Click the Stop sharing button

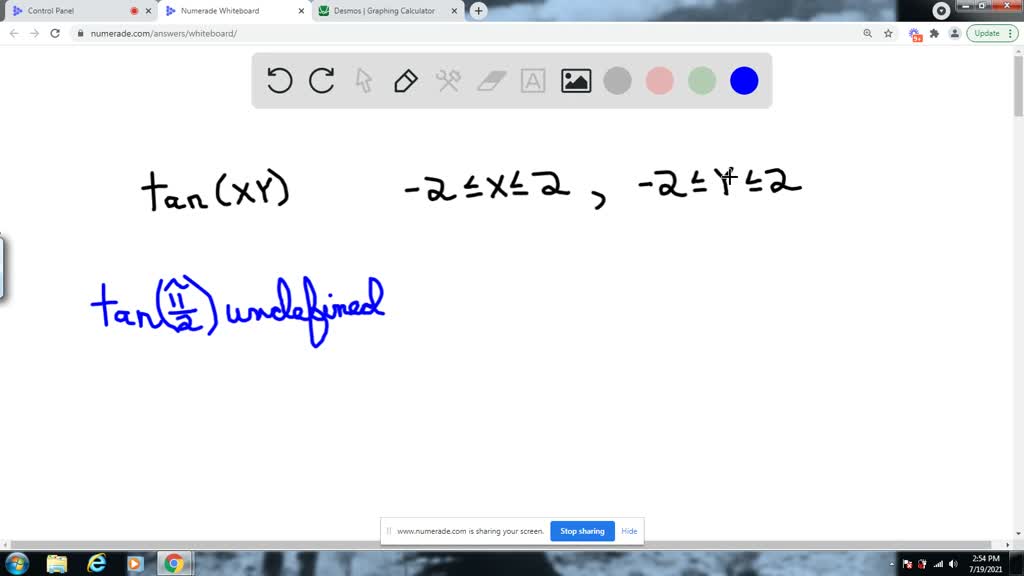tap(582, 531)
